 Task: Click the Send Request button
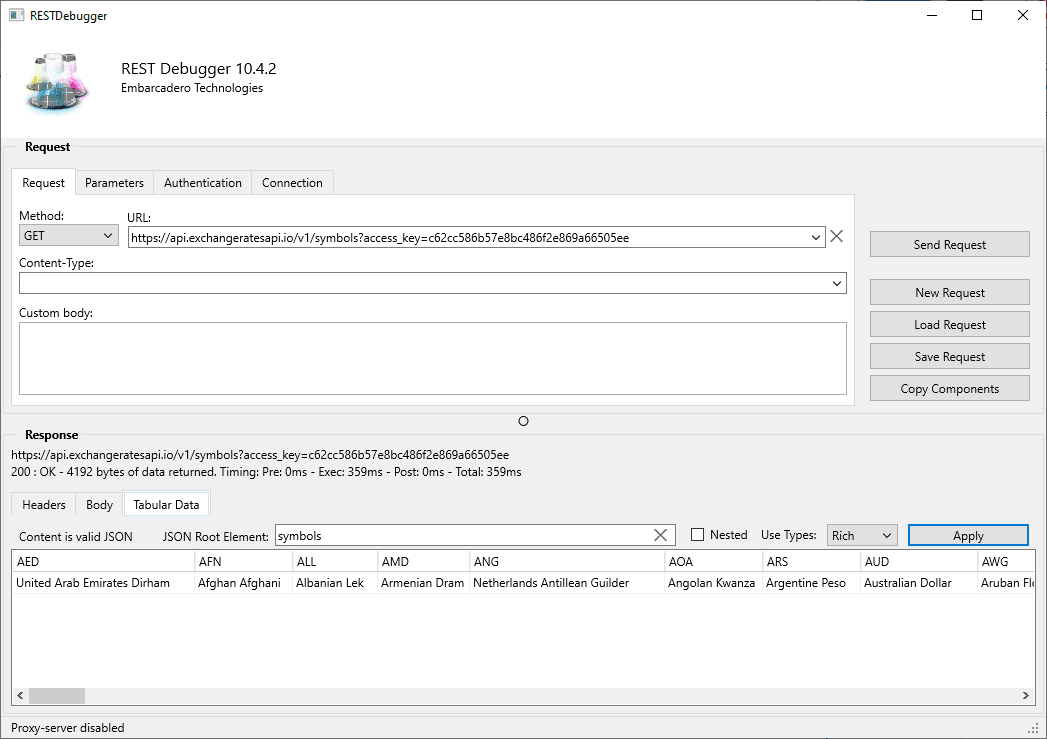pyautogui.click(x=950, y=244)
